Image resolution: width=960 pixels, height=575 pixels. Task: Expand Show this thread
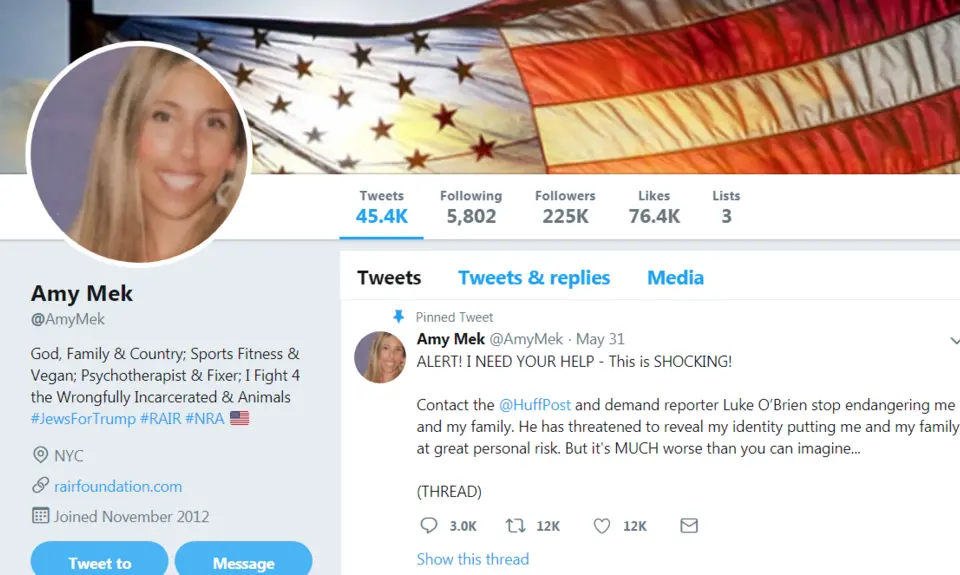pos(473,559)
